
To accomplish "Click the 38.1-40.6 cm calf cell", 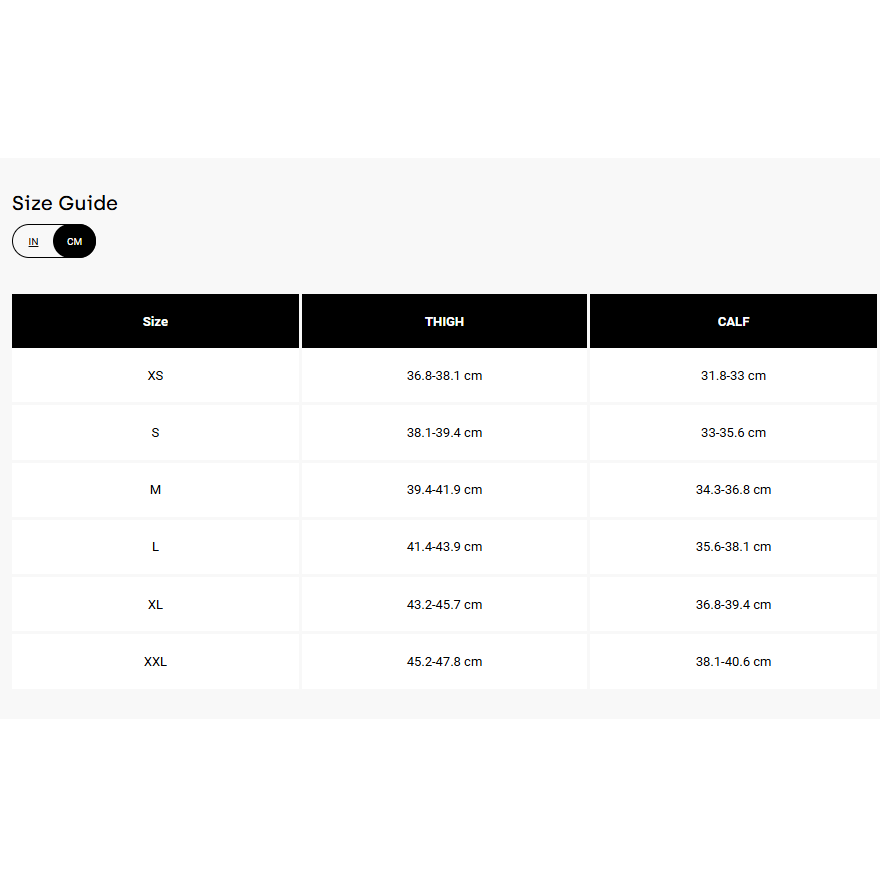I will 733,662.
